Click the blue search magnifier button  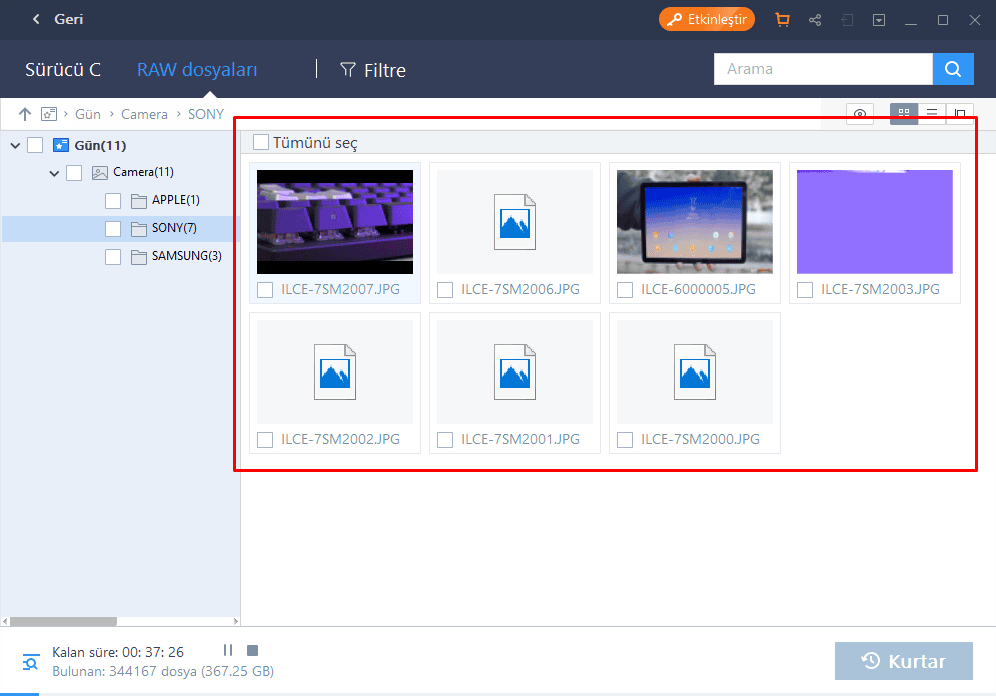pyautogui.click(x=953, y=69)
